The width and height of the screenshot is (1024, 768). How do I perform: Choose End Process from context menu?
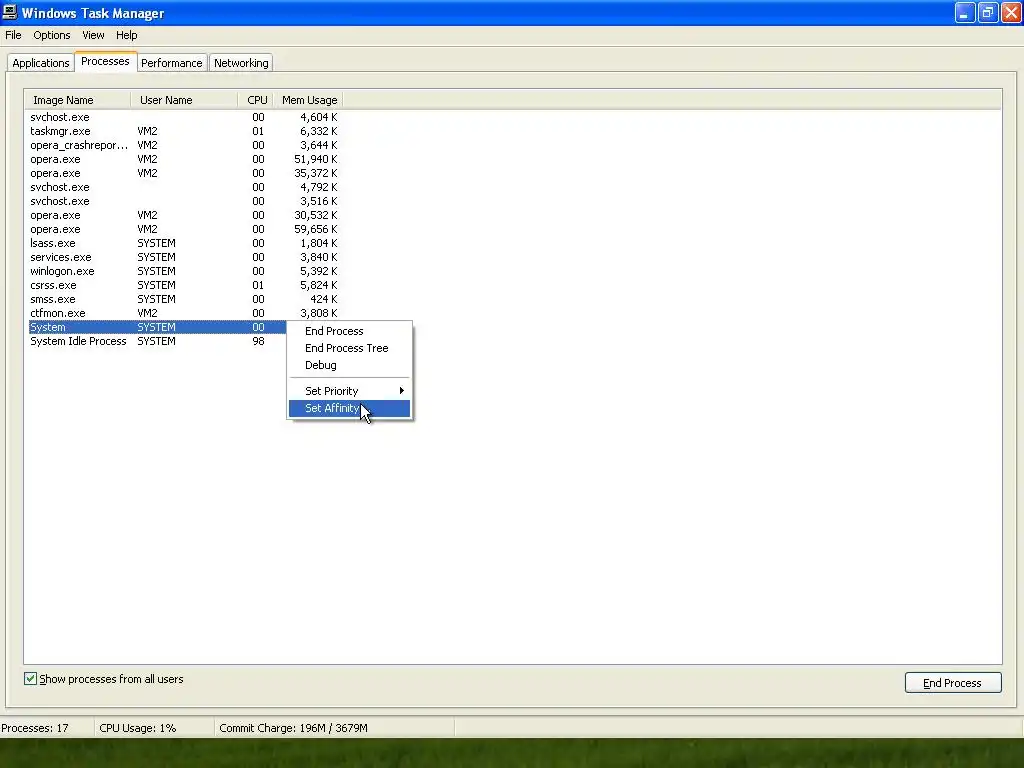tap(349, 331)
